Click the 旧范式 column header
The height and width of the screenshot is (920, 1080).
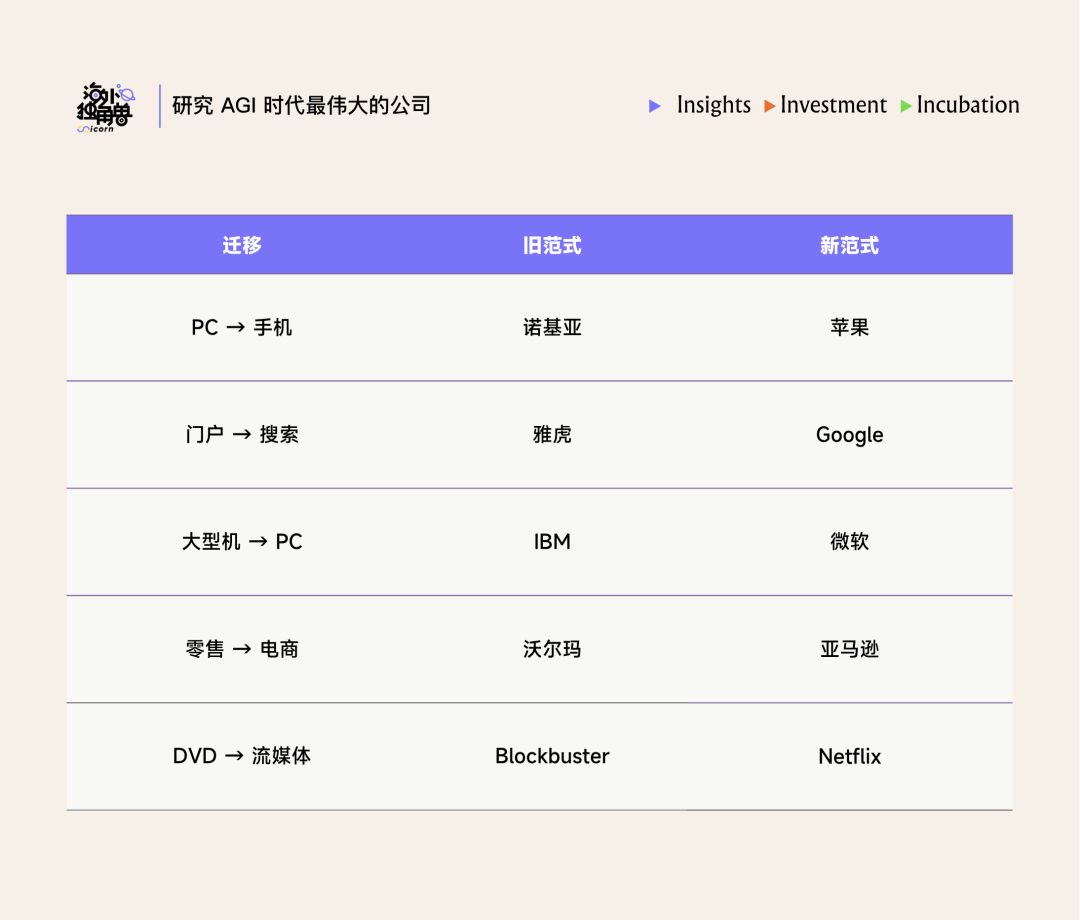point(552,245)
